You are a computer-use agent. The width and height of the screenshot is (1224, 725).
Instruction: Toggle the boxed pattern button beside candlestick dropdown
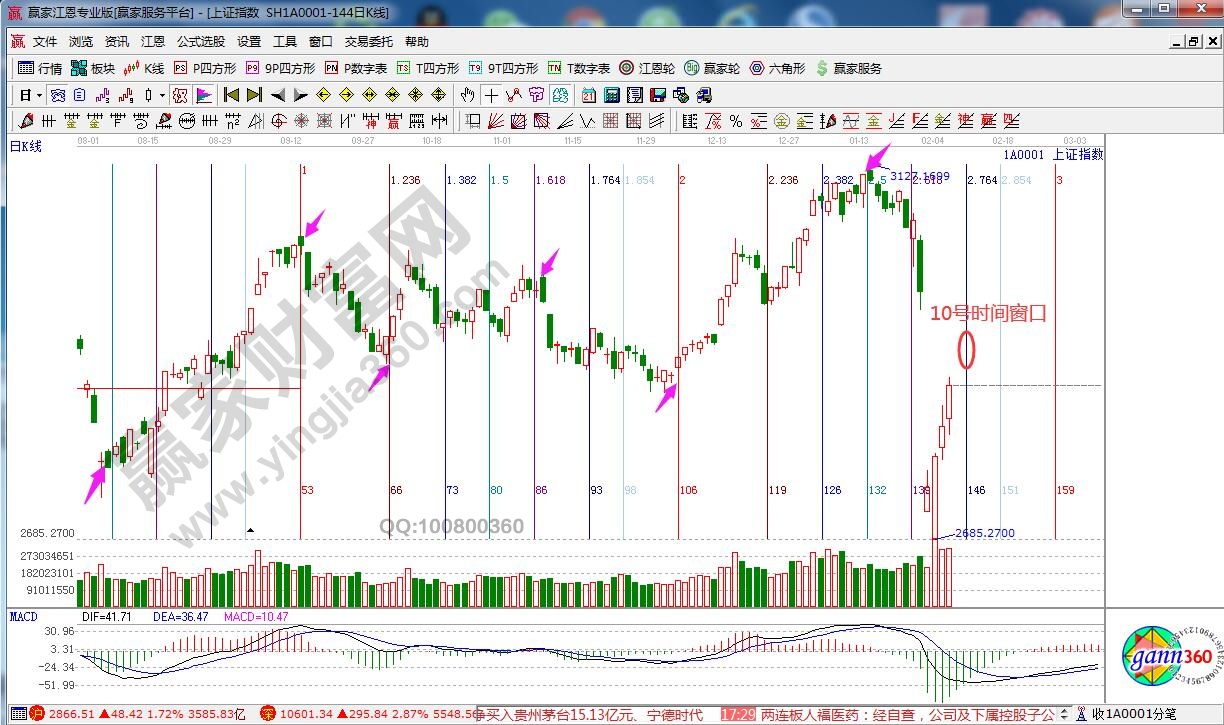click(x=180, y=96)
